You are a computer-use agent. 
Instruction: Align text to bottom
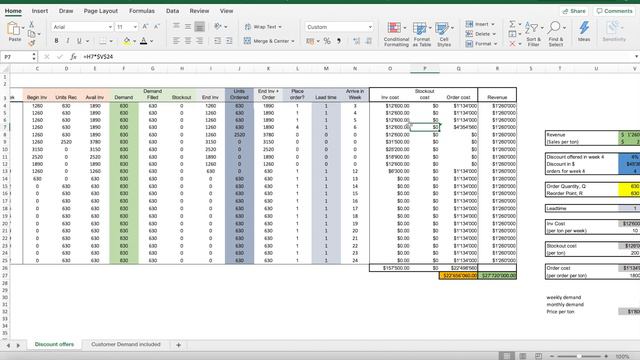tap(199, 27)
